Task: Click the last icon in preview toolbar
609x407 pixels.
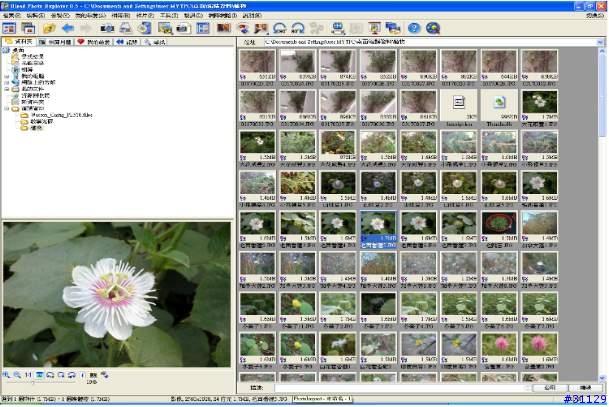Action: coord(105,375)
